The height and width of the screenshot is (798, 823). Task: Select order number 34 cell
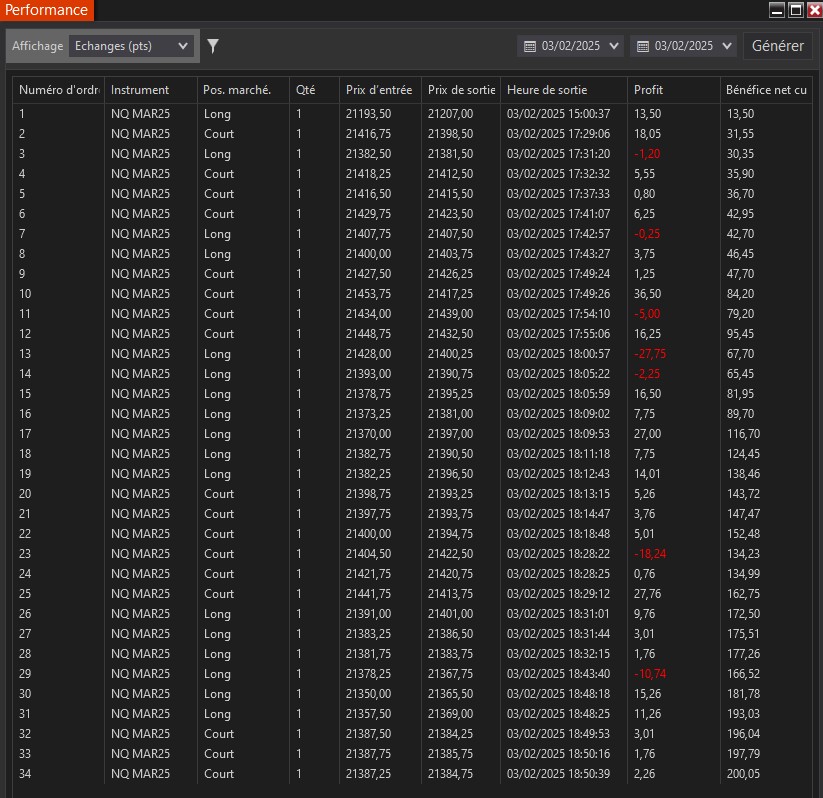pos(25,773)
